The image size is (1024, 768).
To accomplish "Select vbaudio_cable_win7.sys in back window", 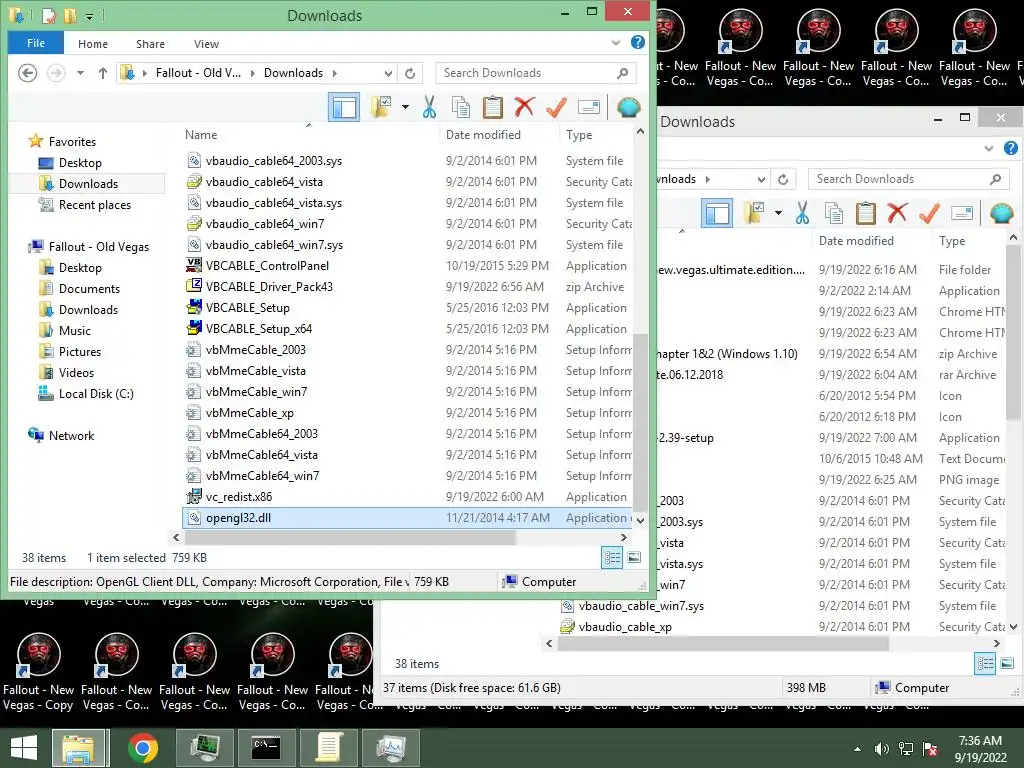I will click(632, 605).
